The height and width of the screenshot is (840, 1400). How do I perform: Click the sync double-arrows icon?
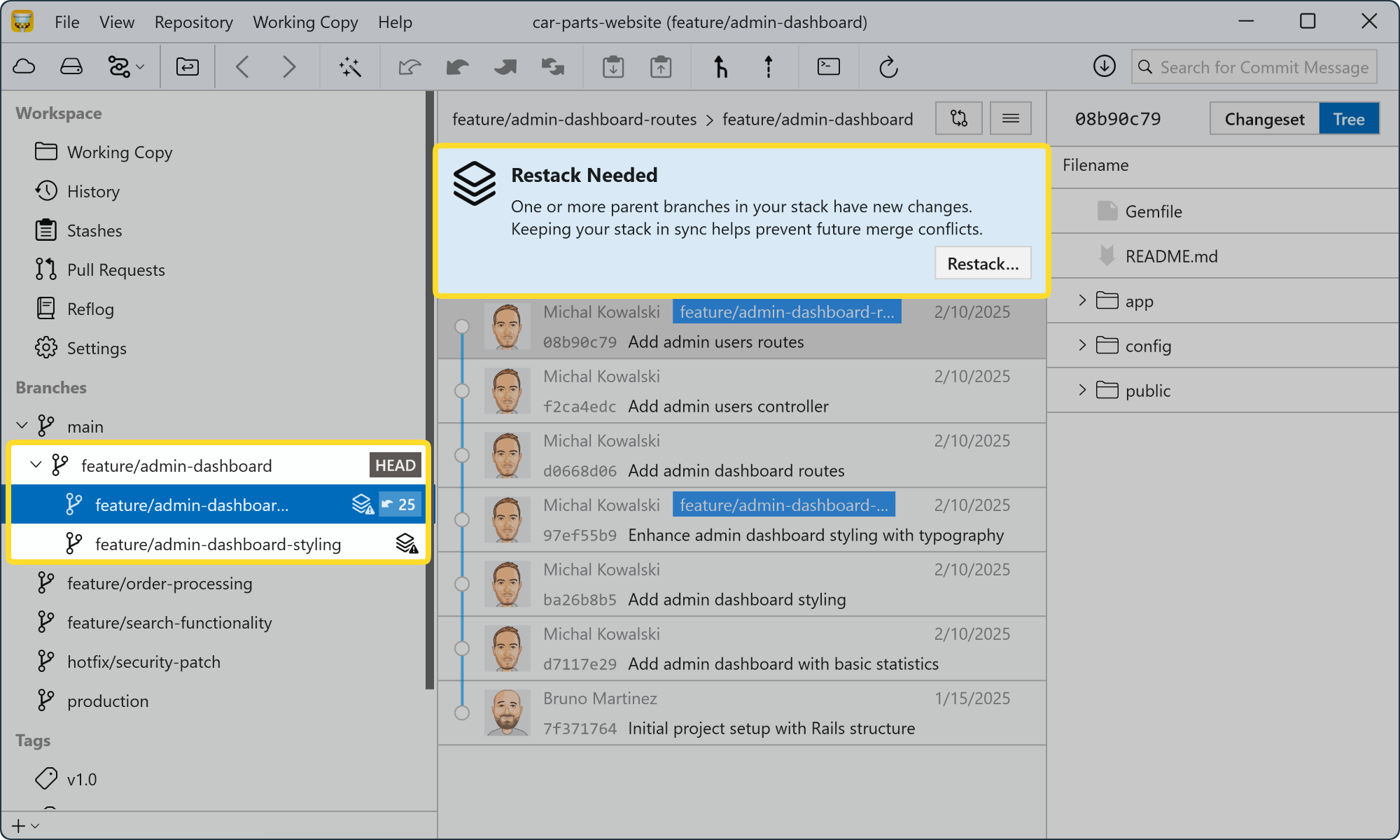point(553,67)
